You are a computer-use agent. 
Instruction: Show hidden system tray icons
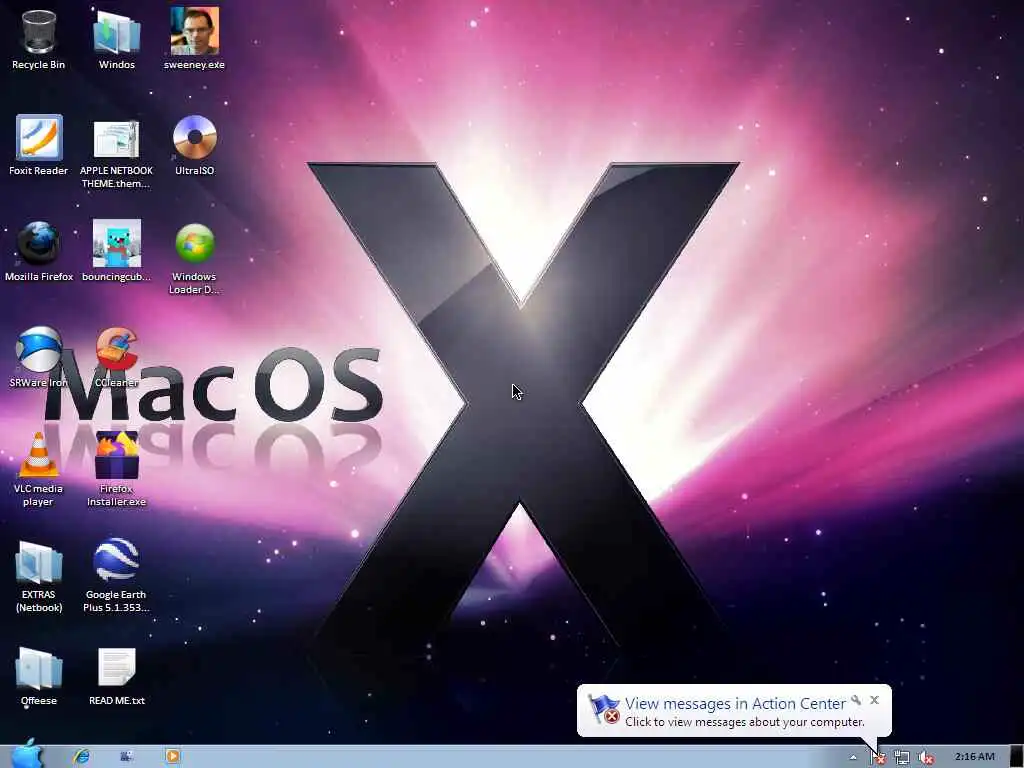853,758
